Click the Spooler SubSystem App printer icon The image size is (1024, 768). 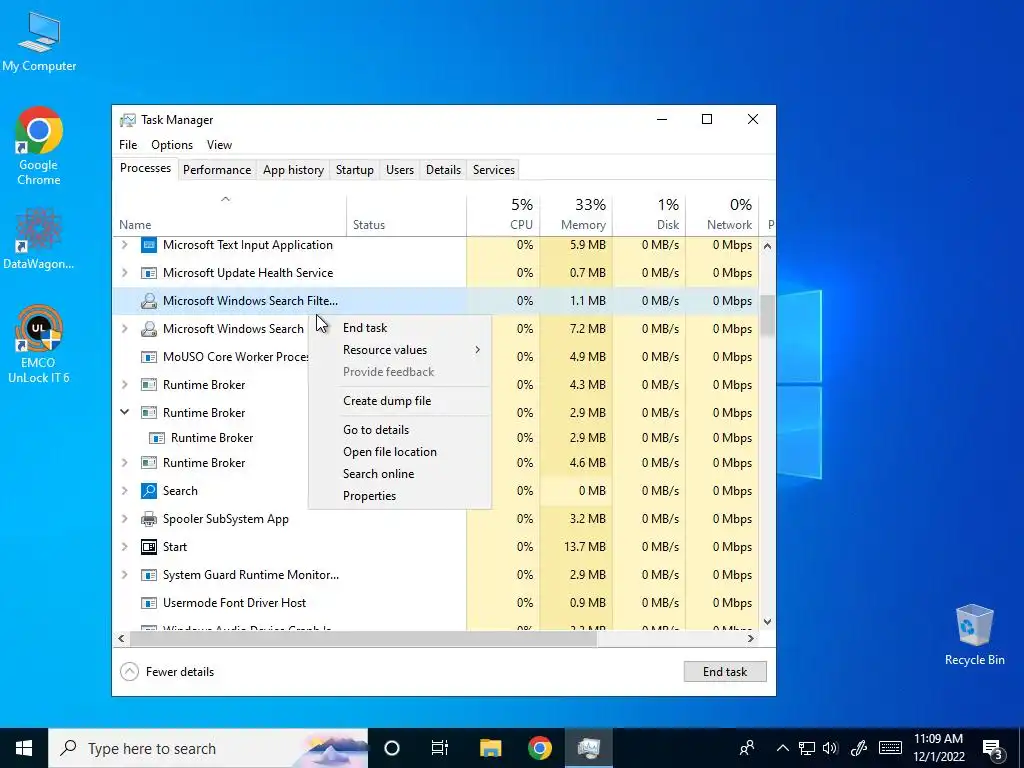[x=149, y=519]
